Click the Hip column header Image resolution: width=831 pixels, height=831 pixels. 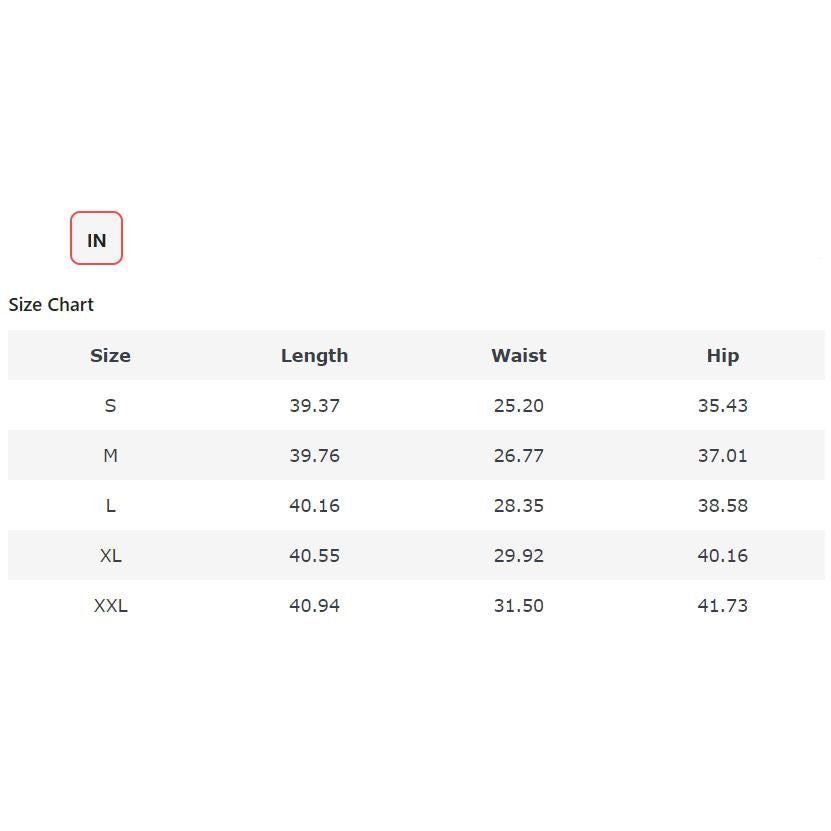(x=722, y=356)
